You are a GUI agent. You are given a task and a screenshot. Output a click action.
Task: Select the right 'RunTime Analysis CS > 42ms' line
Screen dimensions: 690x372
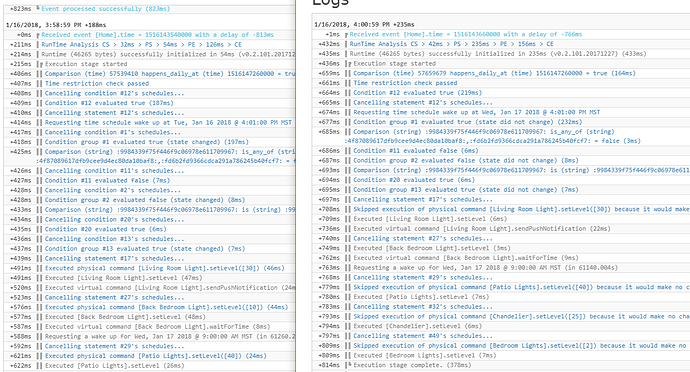(451, 44)
